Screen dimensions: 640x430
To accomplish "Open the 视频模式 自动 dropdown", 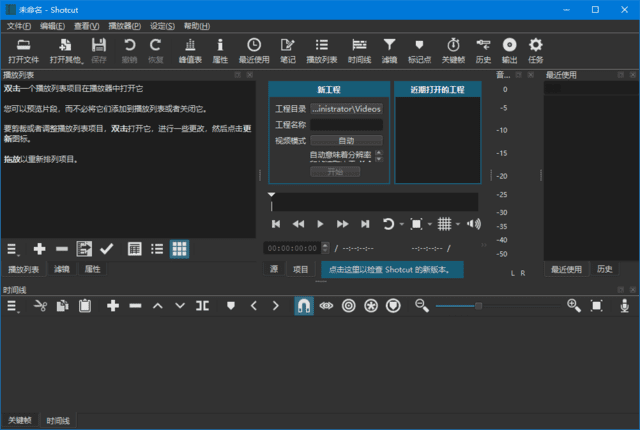I will click(346, 140).
